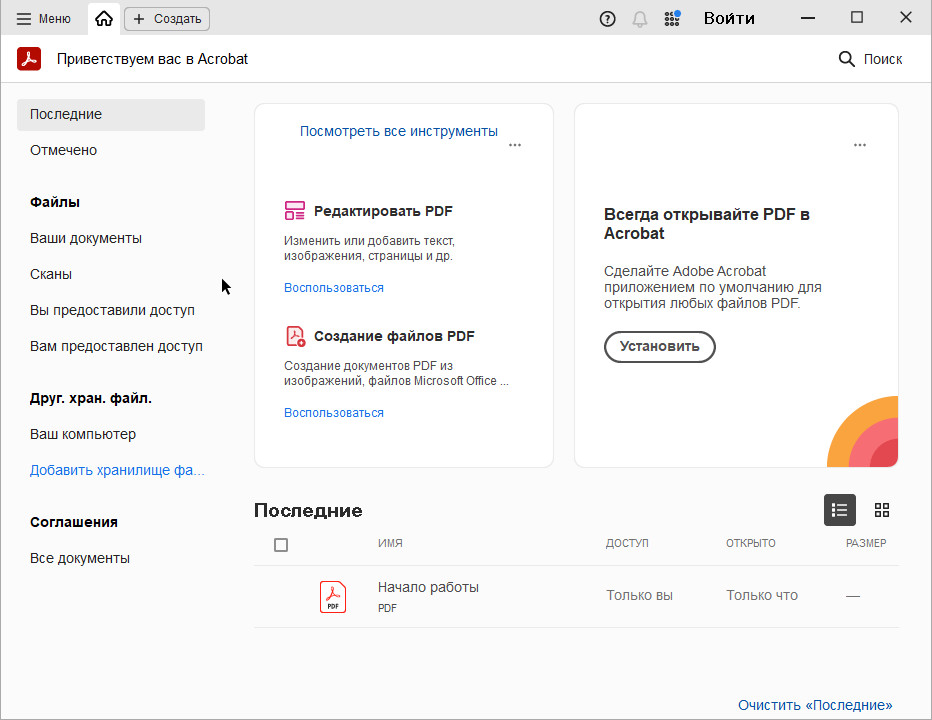This screenshot has height=720, width=932.
Task: Open the three-dots menu on tools card
Action: click(515, 145)
